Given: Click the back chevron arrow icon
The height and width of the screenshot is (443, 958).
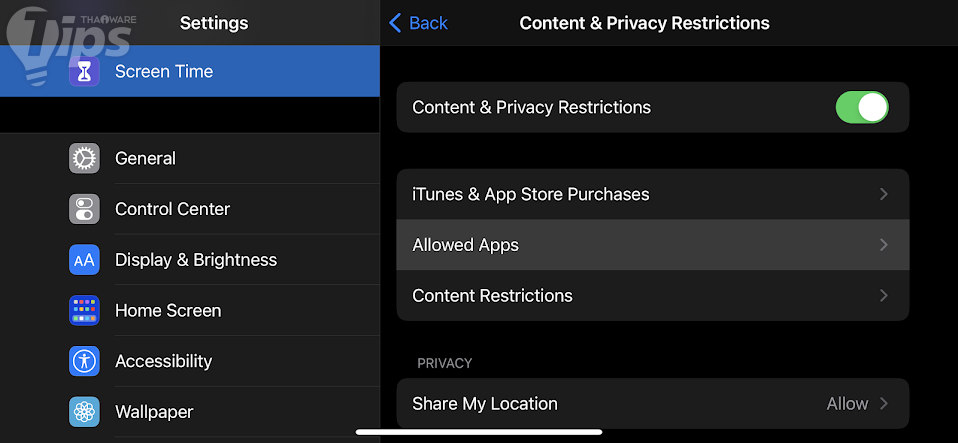Looking at the screenshot, I should (395, 22).
